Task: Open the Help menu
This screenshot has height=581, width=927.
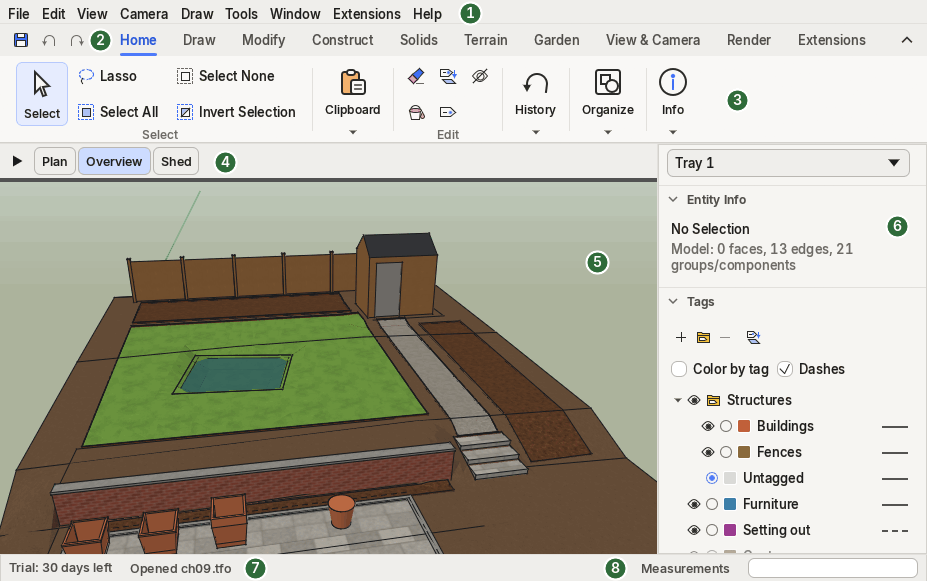Action: tap(427, 14)
